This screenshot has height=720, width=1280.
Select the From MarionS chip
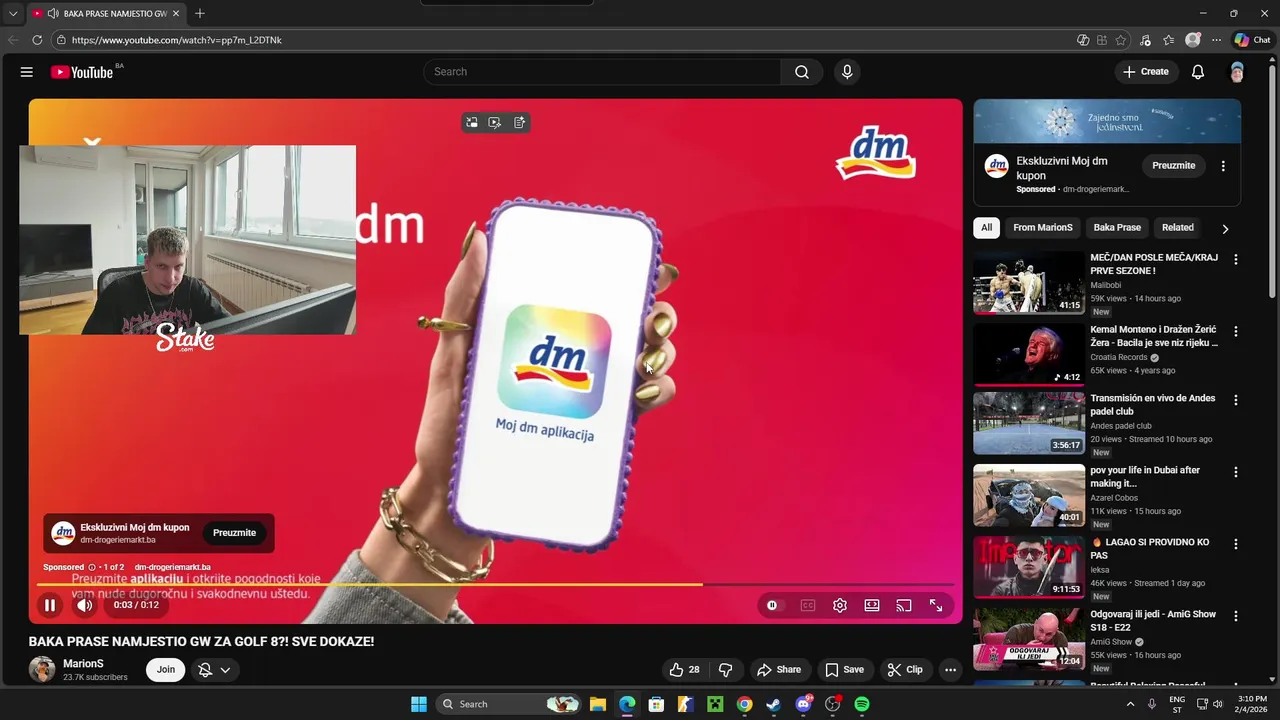pos(1042,228)
